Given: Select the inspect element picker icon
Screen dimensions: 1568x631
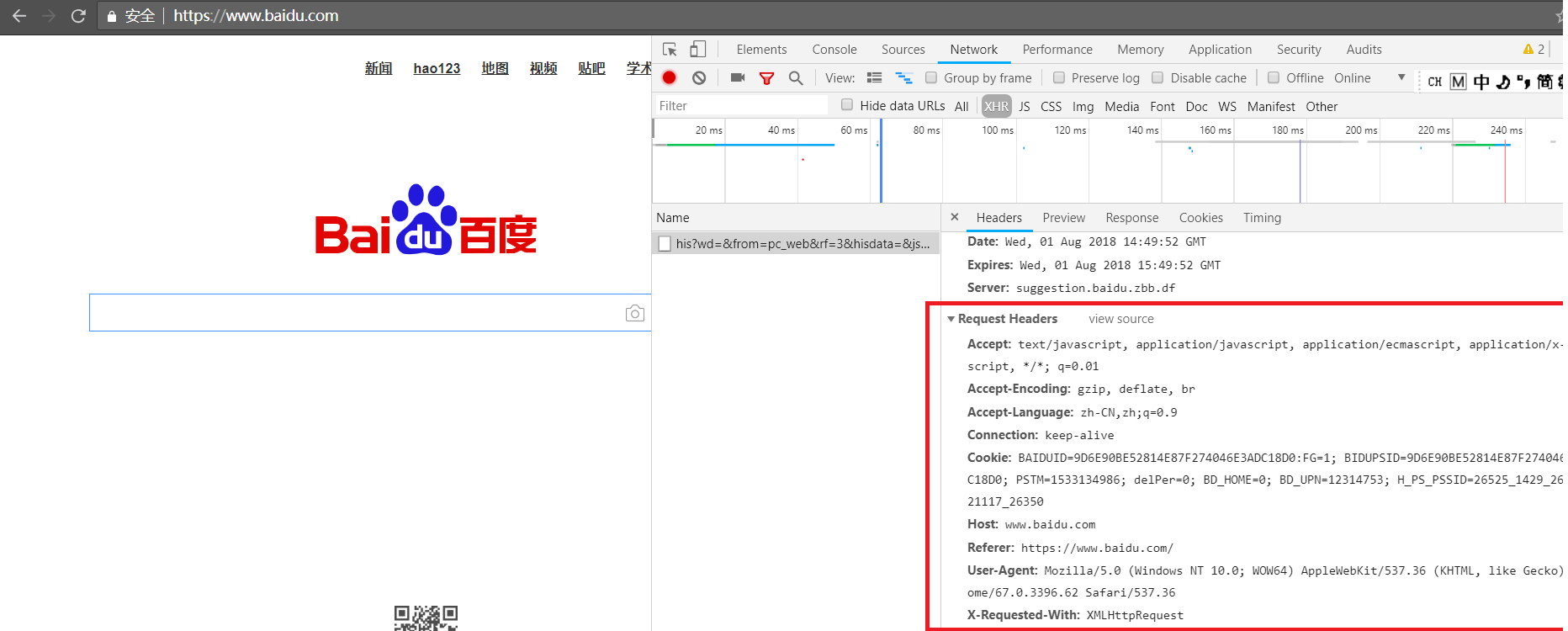Looking at the screenshot, I should pyautogui.click(x=670, y=50).
